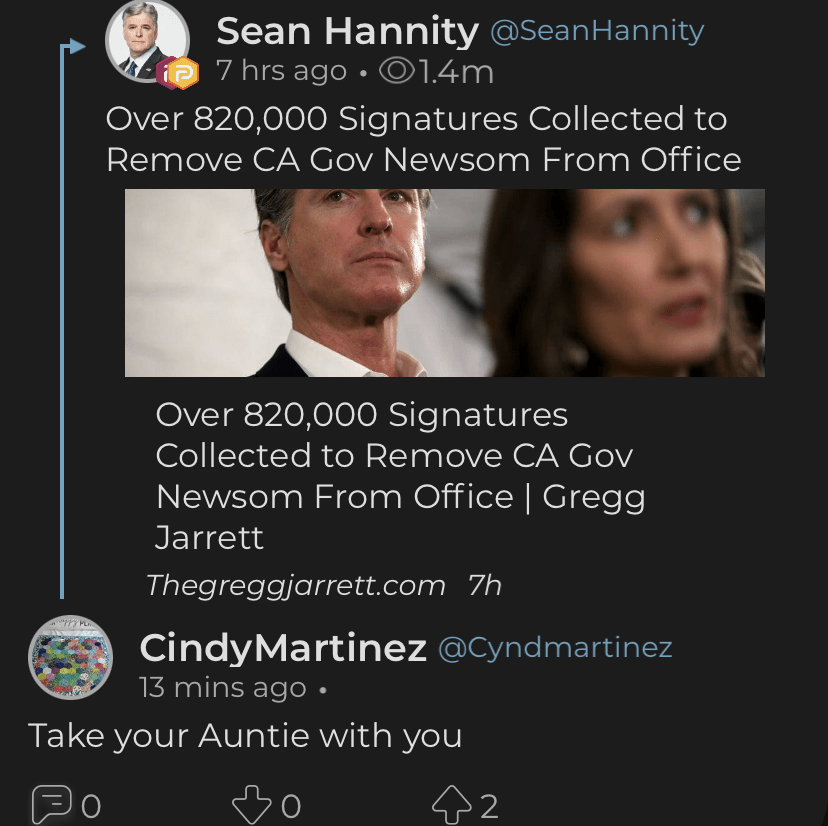
Task: Click the eye views icon on Hannity's post
Action: coord(400,72)
